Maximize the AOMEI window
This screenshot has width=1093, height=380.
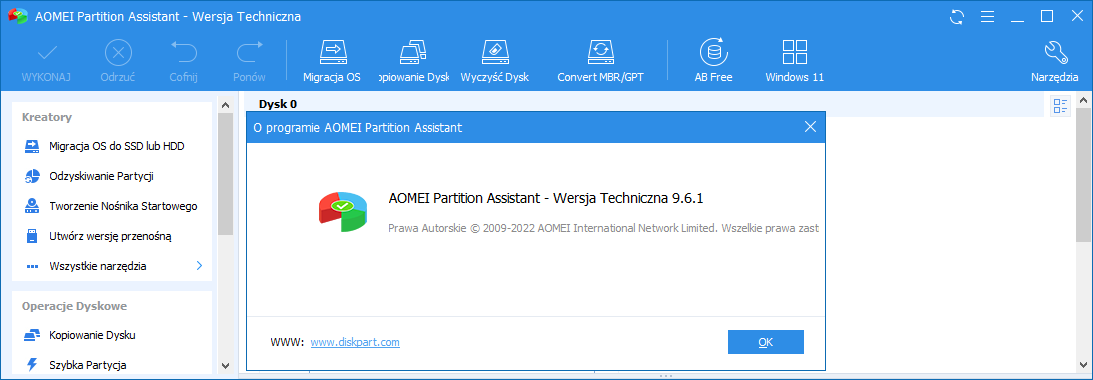(1047, 17)
